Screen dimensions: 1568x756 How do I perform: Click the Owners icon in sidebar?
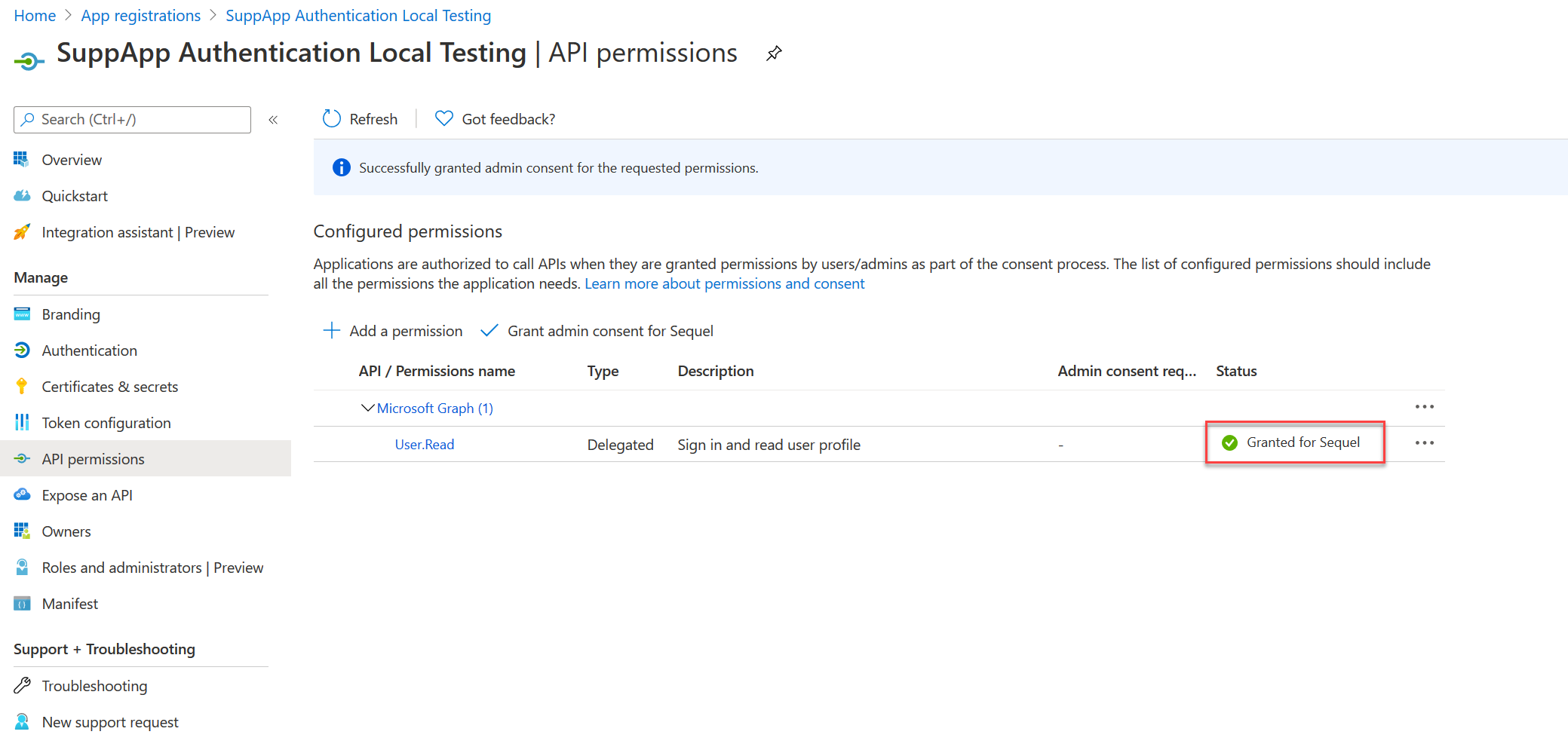(22, 531)
